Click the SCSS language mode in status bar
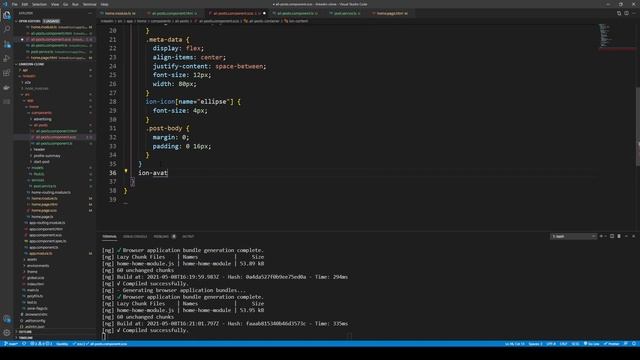 pyautogui.click(x=575, y=344)
